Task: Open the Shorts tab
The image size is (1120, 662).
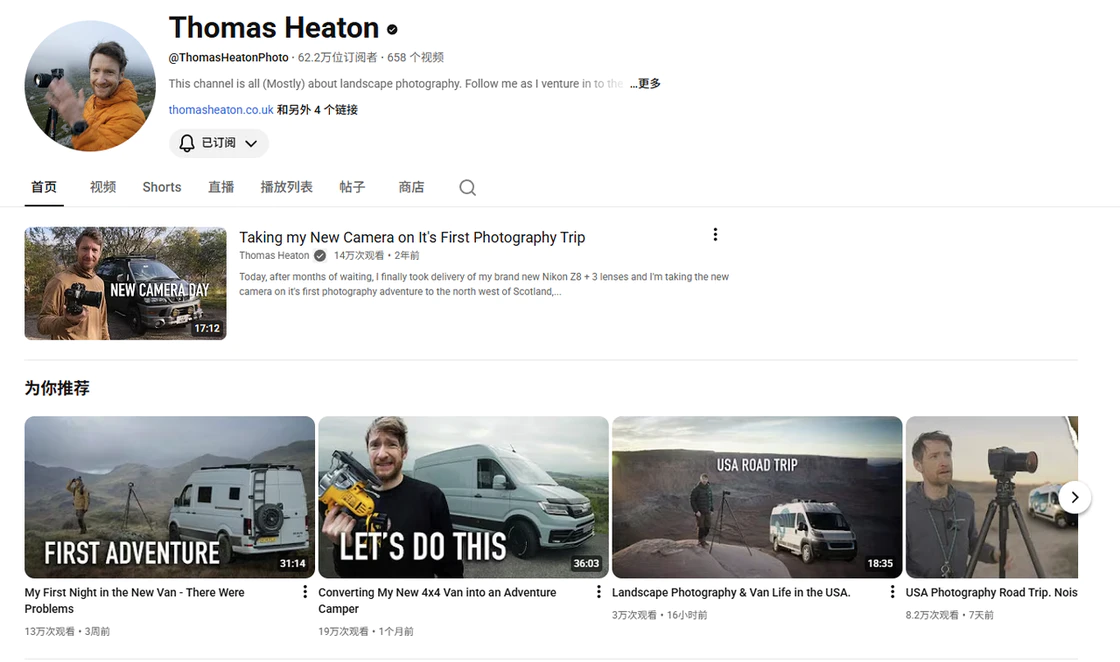Action: pos(161,187)
